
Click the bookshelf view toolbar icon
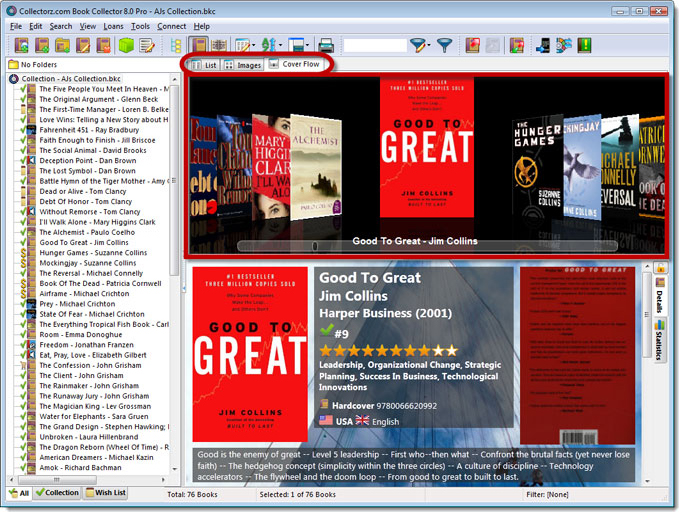click(221, 45)
